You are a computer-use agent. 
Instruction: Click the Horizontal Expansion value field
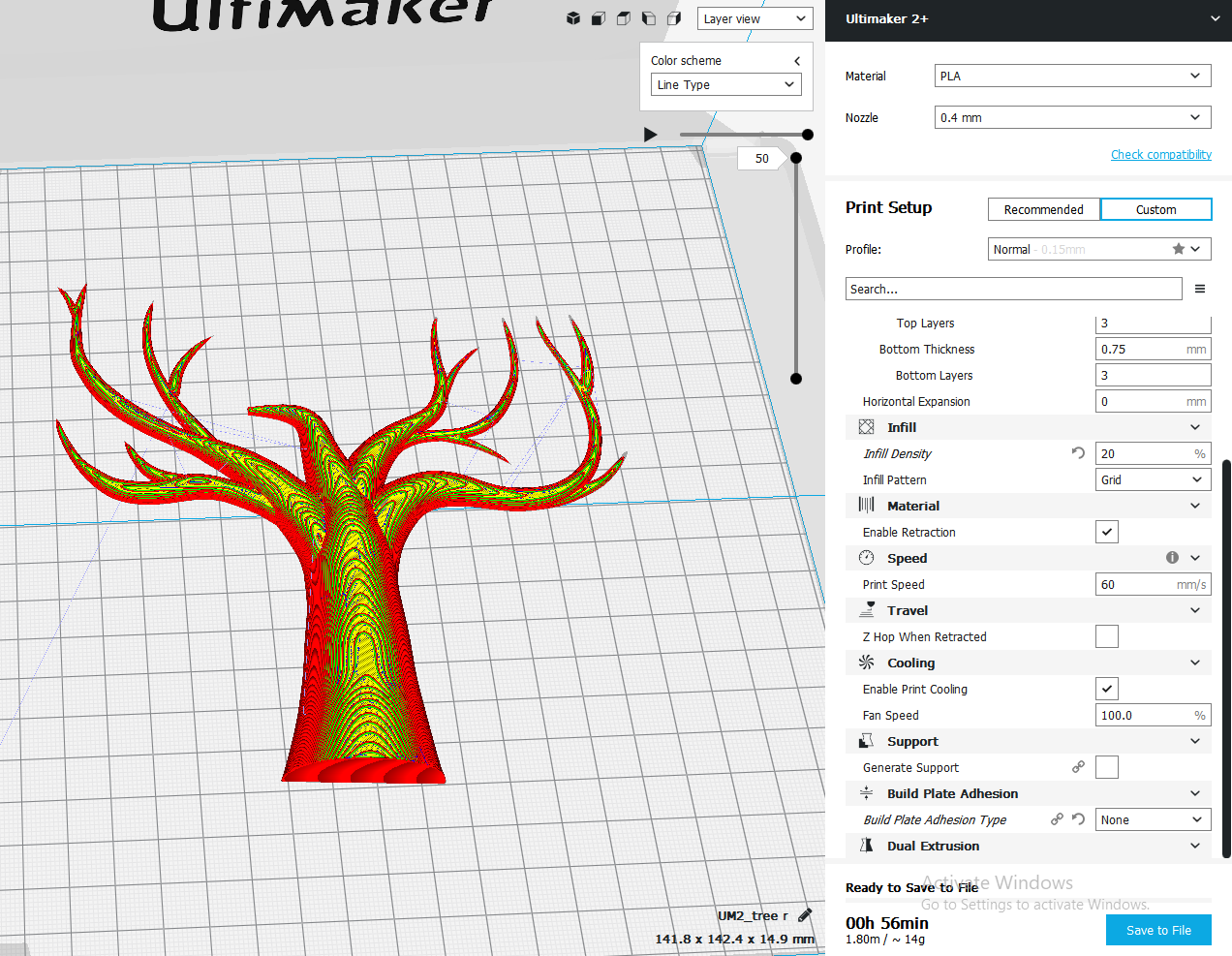click(1153, 401)
